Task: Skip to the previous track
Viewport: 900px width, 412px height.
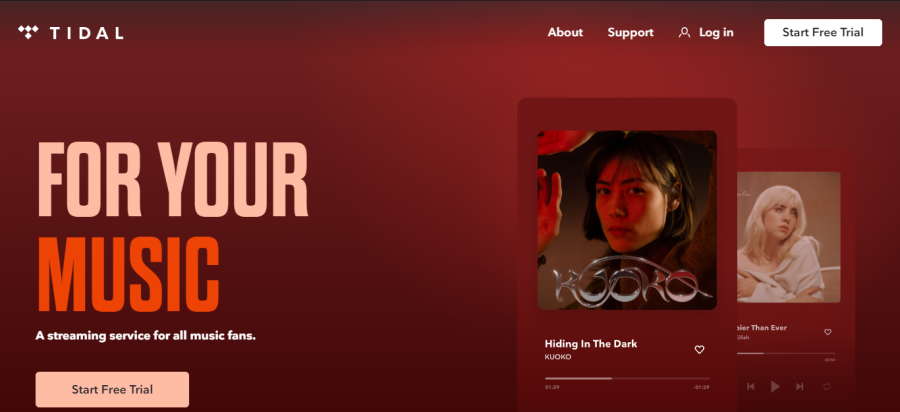Action: tap(750, 387)
